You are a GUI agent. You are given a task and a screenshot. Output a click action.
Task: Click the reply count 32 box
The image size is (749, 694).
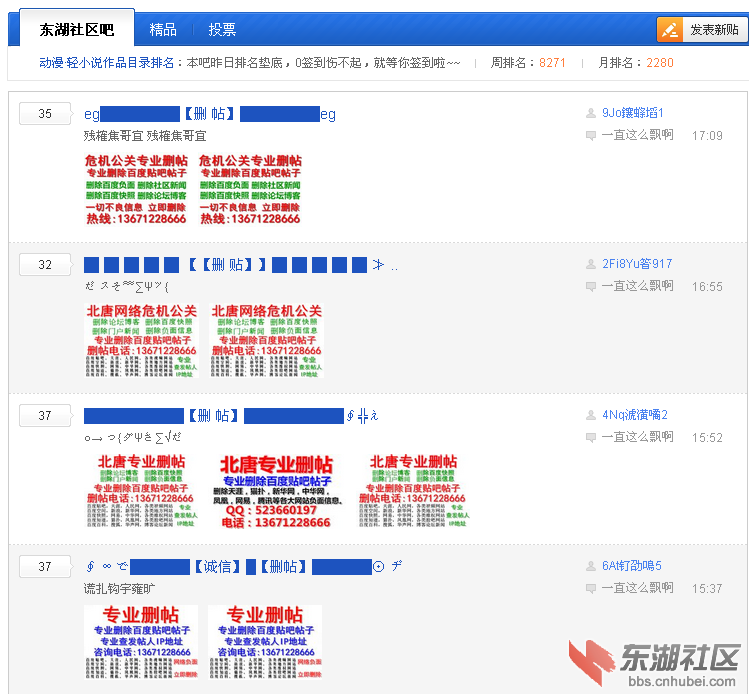(x=45, y=265)
